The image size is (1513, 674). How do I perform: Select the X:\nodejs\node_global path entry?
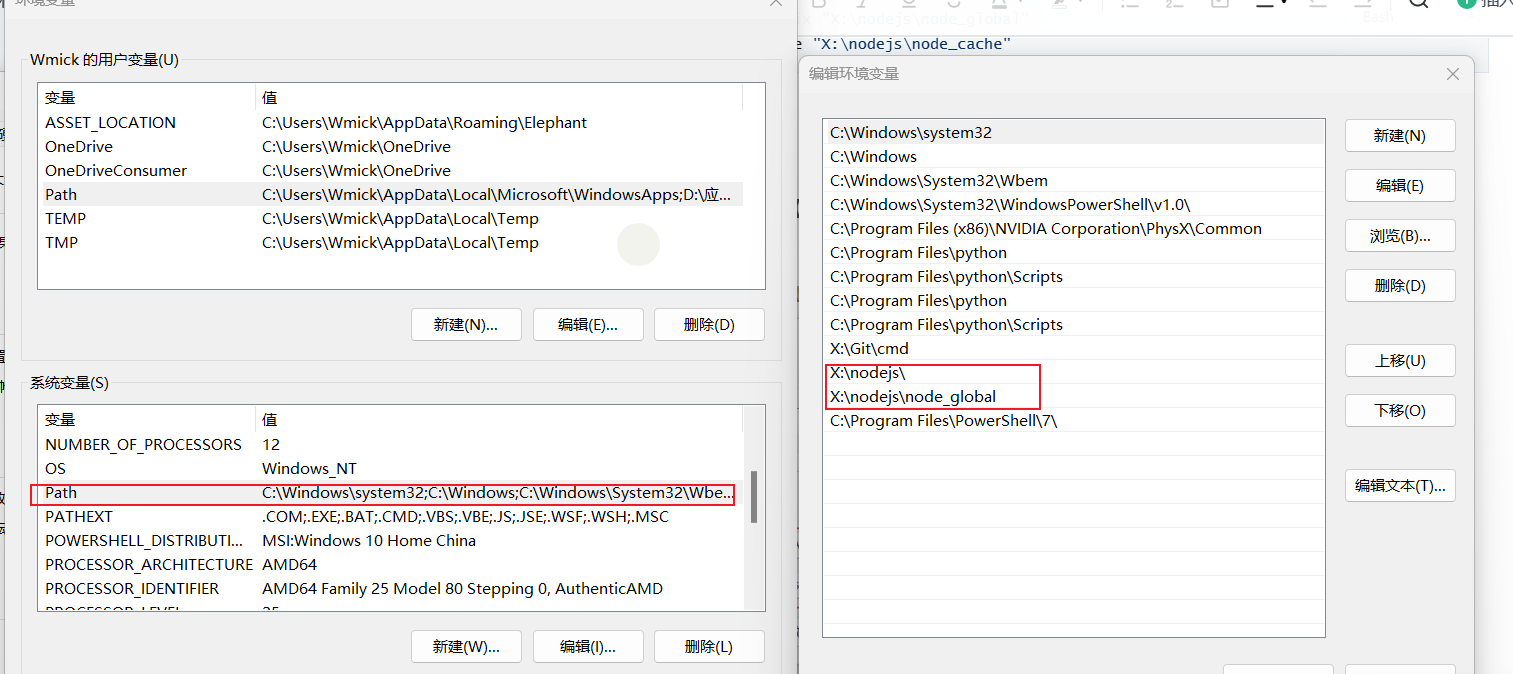click(x=1074, y=397)
